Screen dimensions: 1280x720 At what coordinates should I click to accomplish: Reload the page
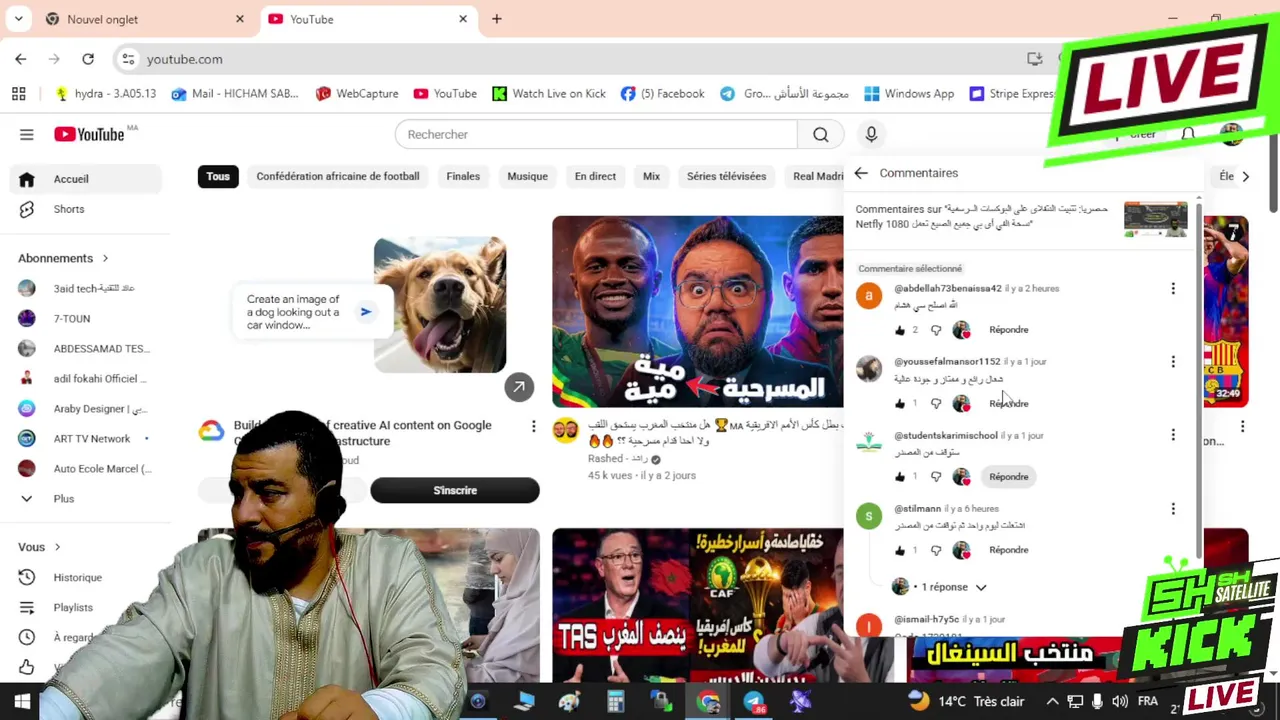[x=88, y=59]
